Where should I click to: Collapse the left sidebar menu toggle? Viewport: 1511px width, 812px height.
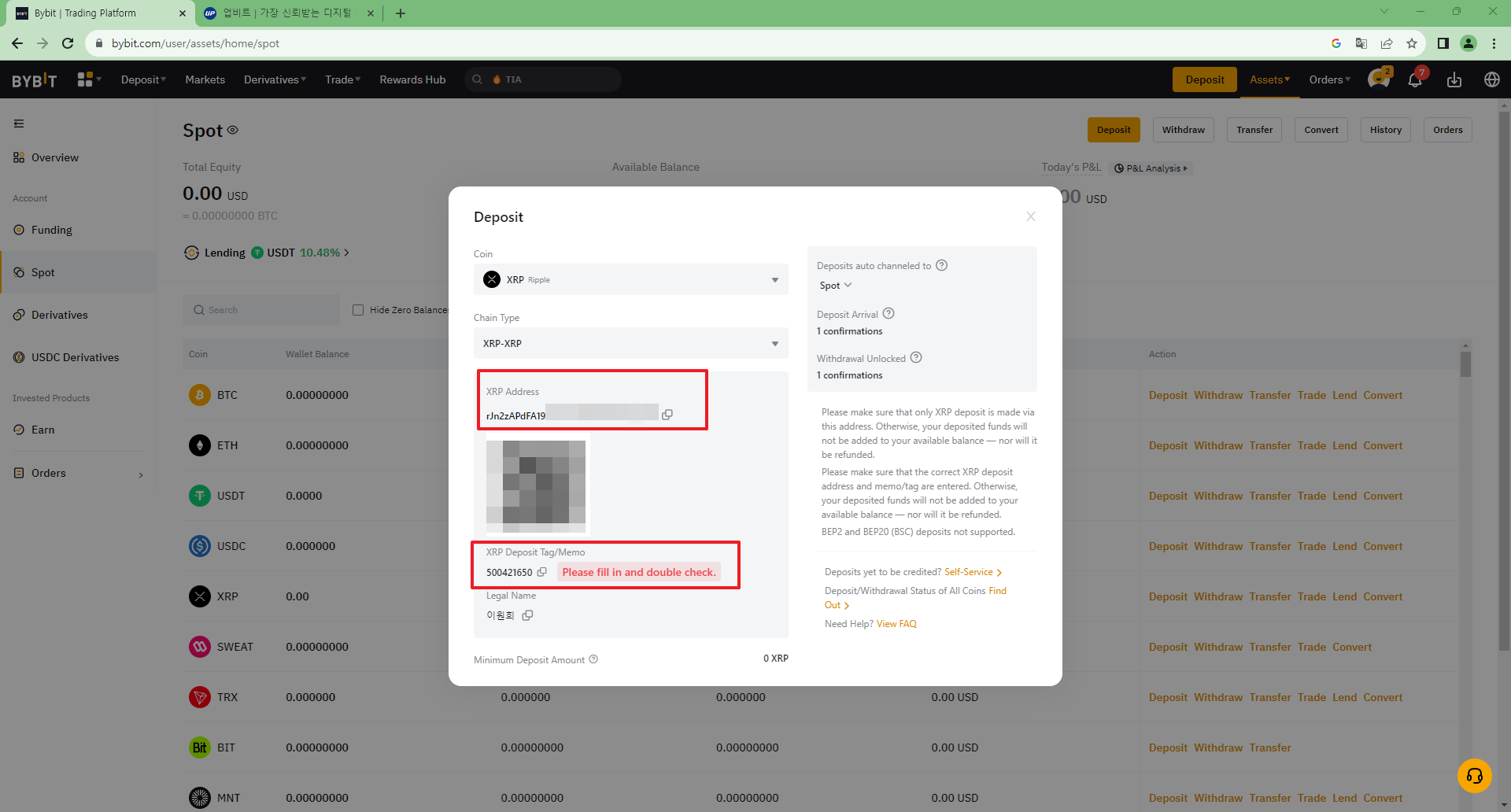tap(19, 124)
